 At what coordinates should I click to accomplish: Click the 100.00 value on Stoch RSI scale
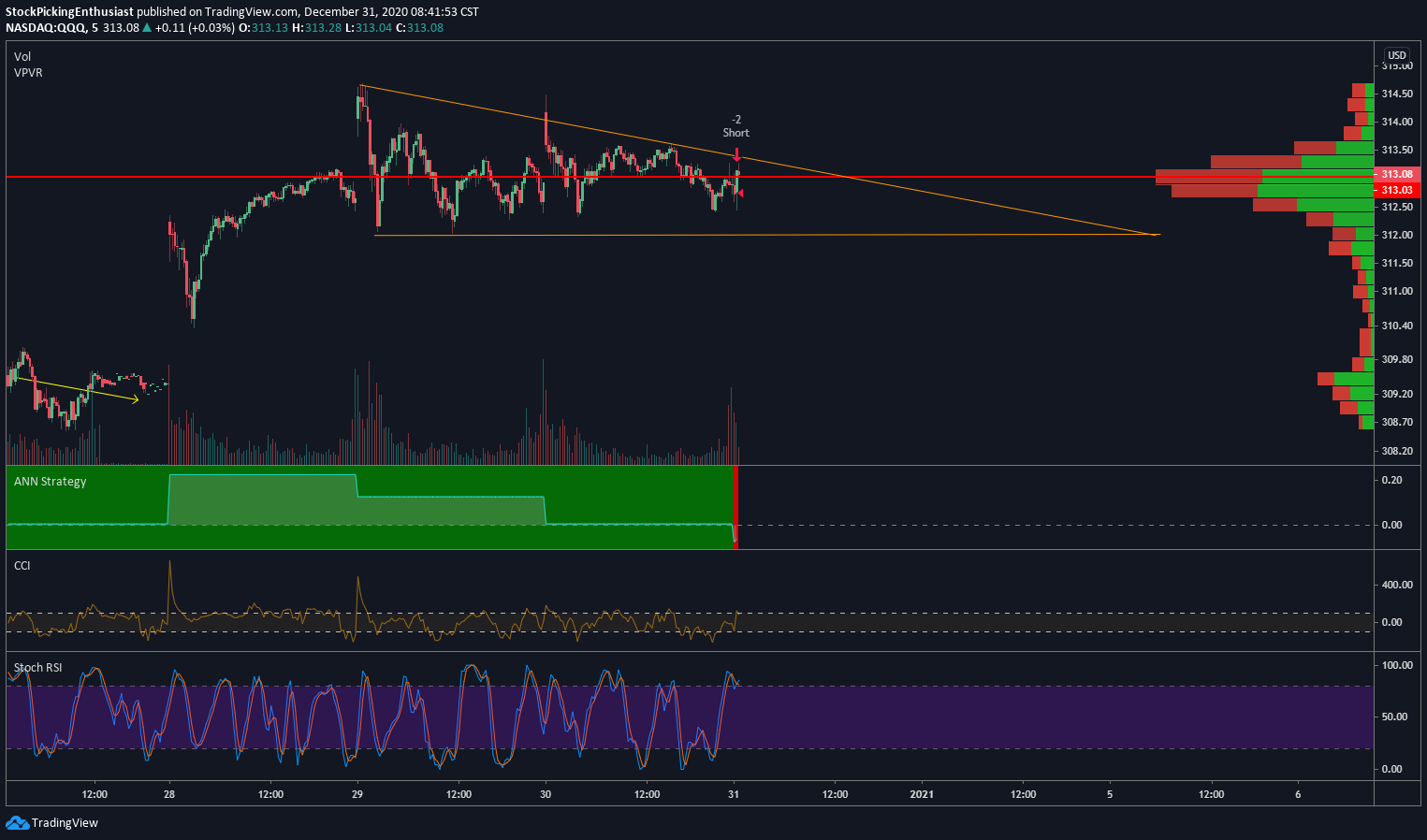[x=1397, y=665]
